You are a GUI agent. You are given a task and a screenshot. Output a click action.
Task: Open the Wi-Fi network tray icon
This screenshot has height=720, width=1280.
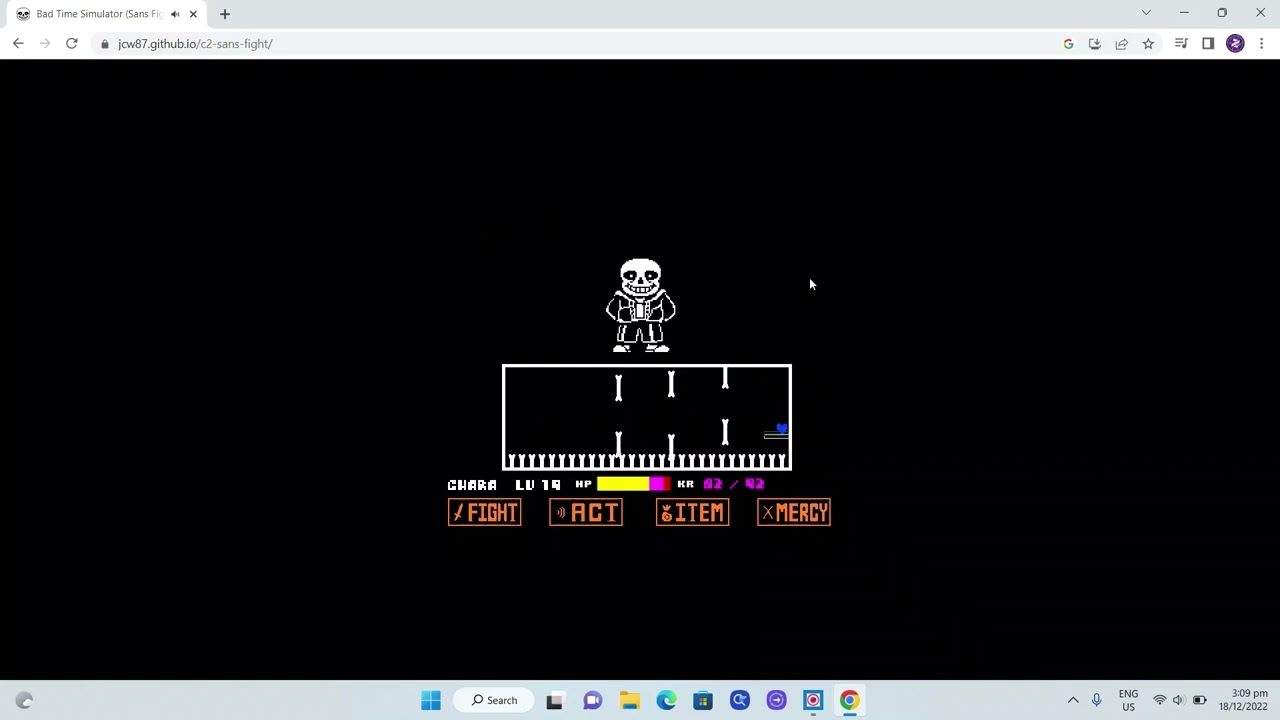1159,700
